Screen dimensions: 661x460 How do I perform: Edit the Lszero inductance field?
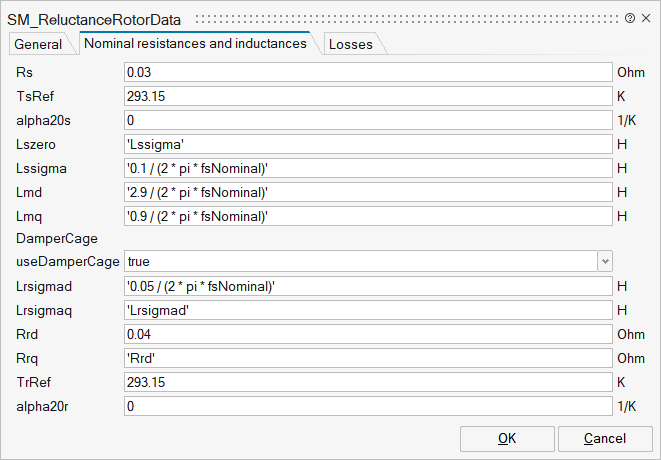[367, 144]
